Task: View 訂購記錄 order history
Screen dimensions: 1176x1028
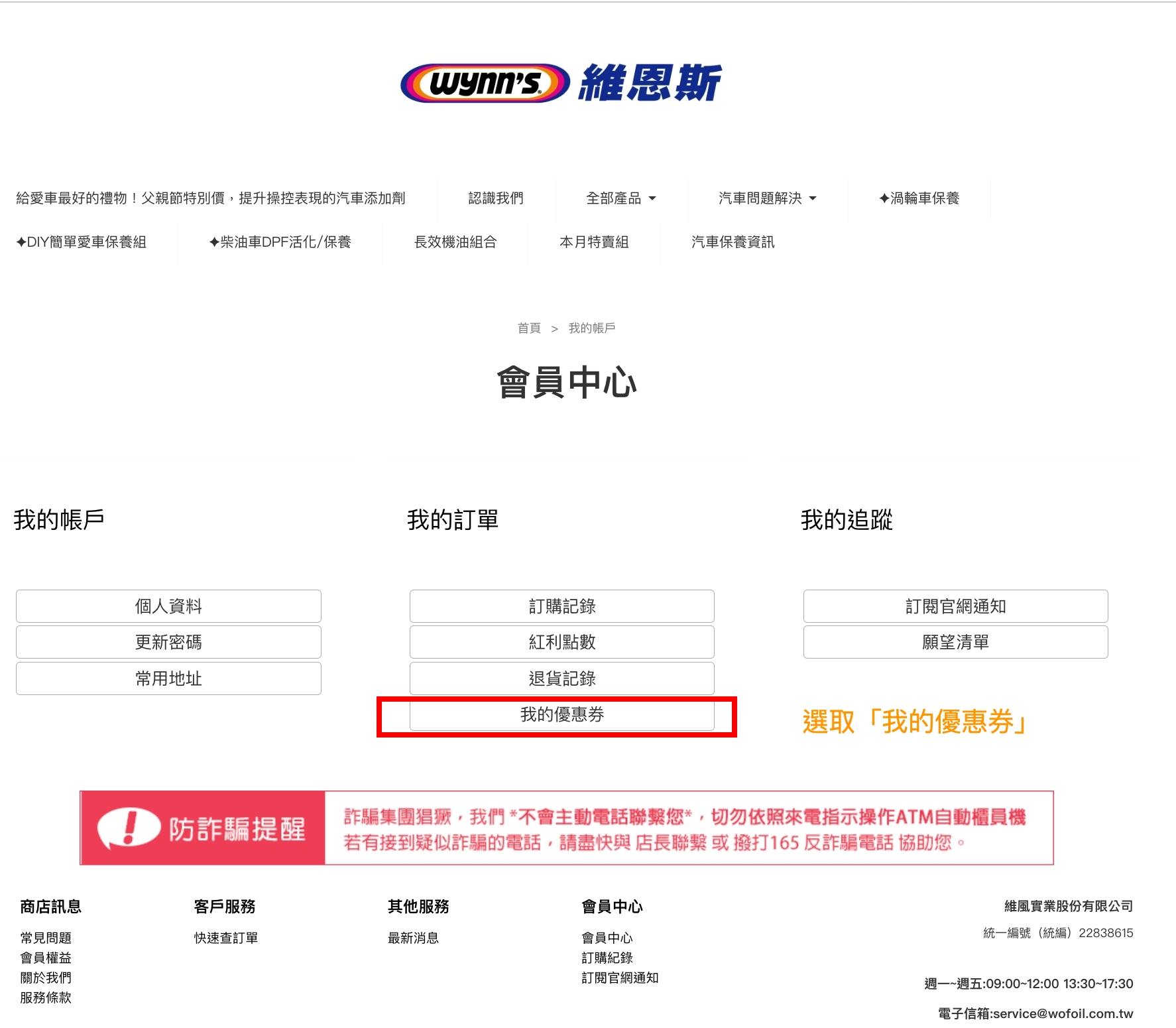Action: [x=561, y=606]
